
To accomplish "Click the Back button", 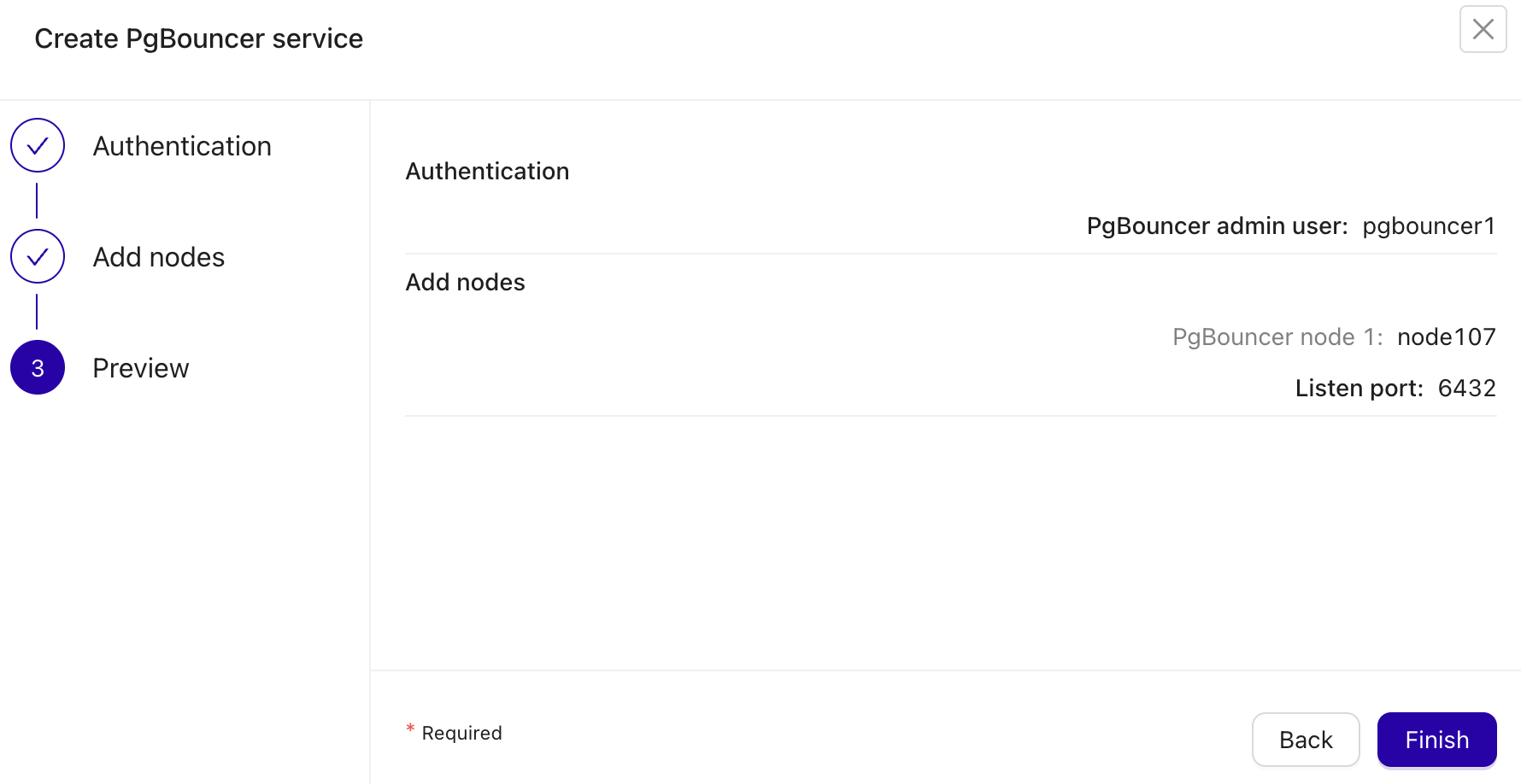I will click(1306, 740).
